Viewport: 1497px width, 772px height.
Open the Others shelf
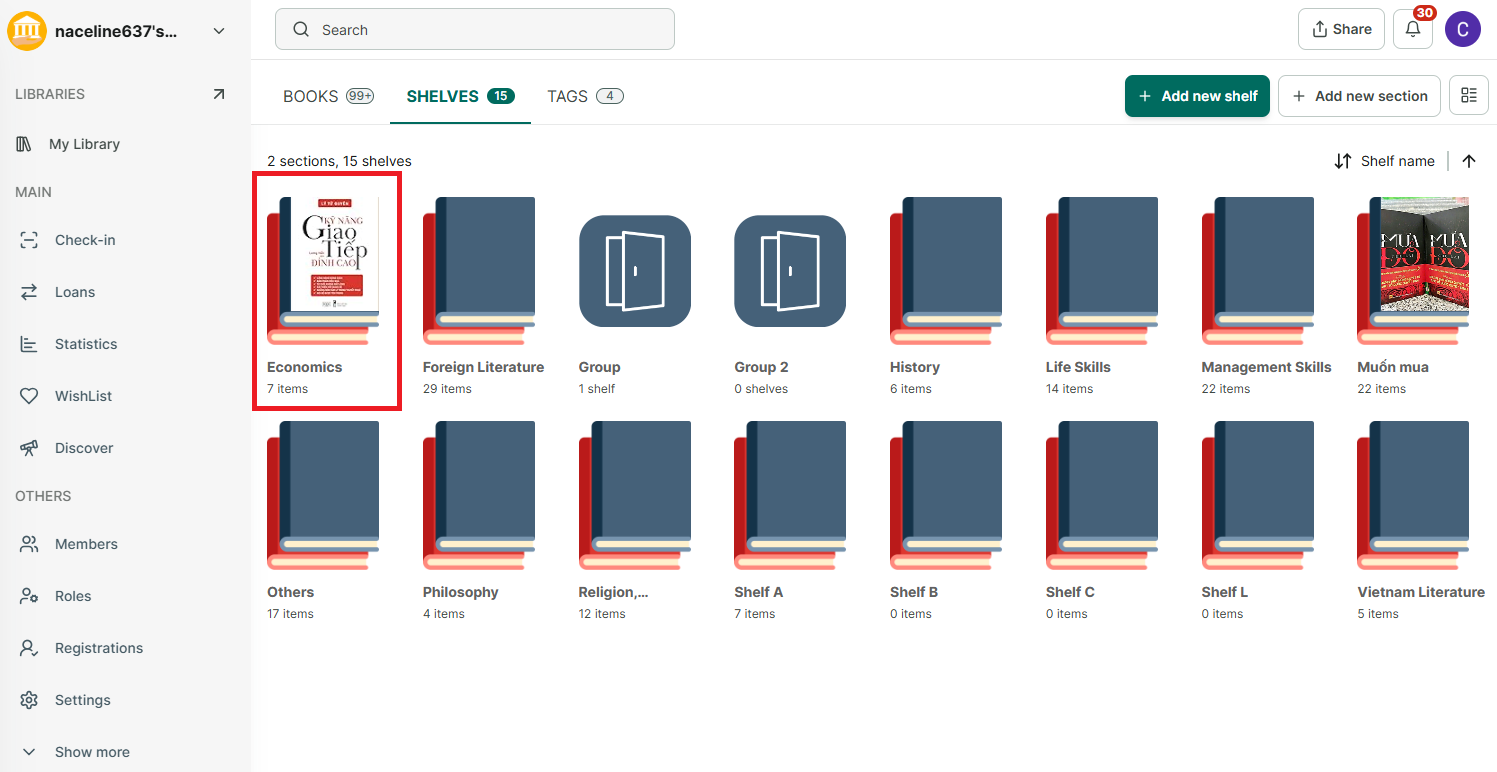[323, 521]
